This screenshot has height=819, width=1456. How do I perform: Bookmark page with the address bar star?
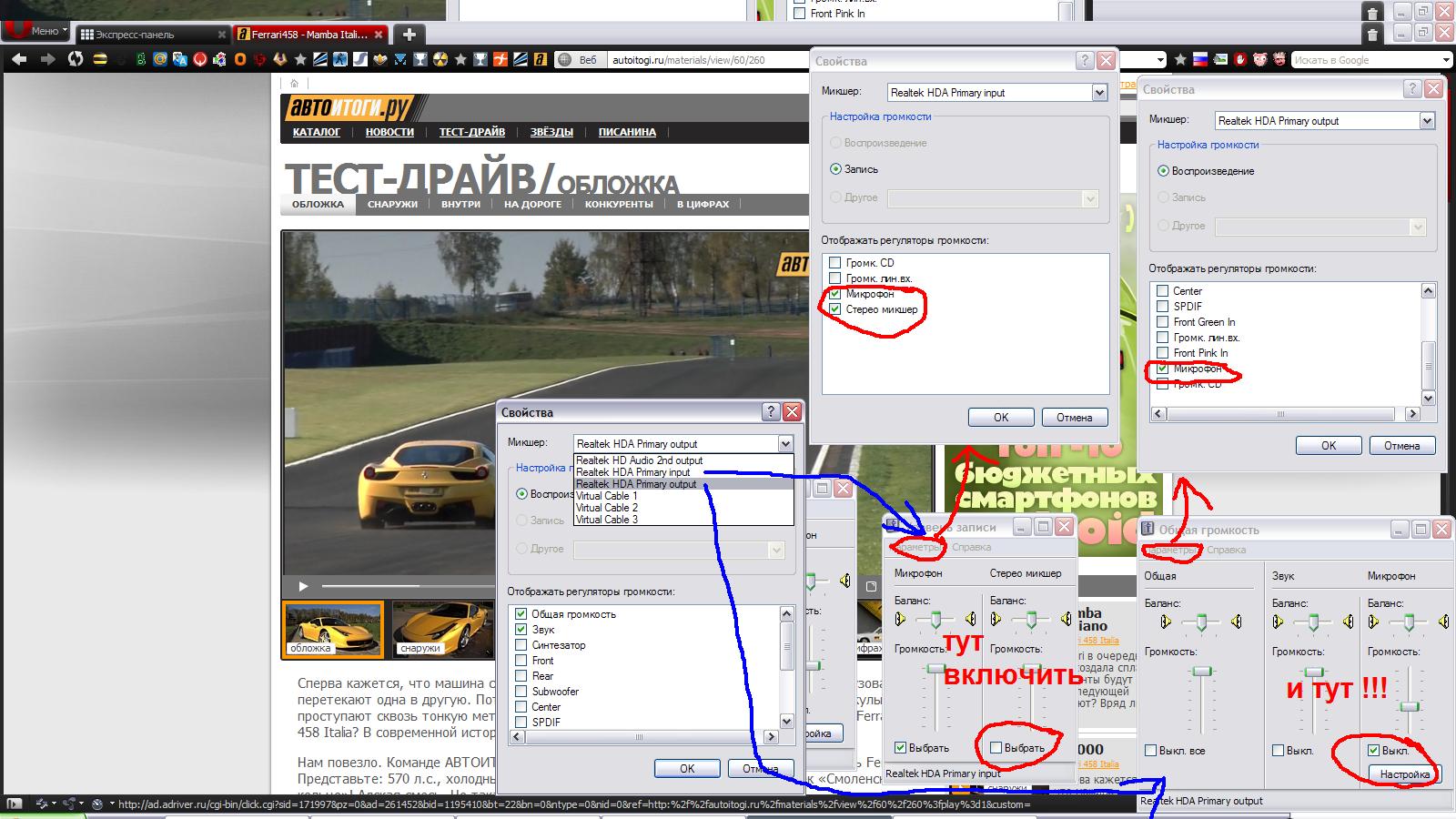pos(1180,60)
